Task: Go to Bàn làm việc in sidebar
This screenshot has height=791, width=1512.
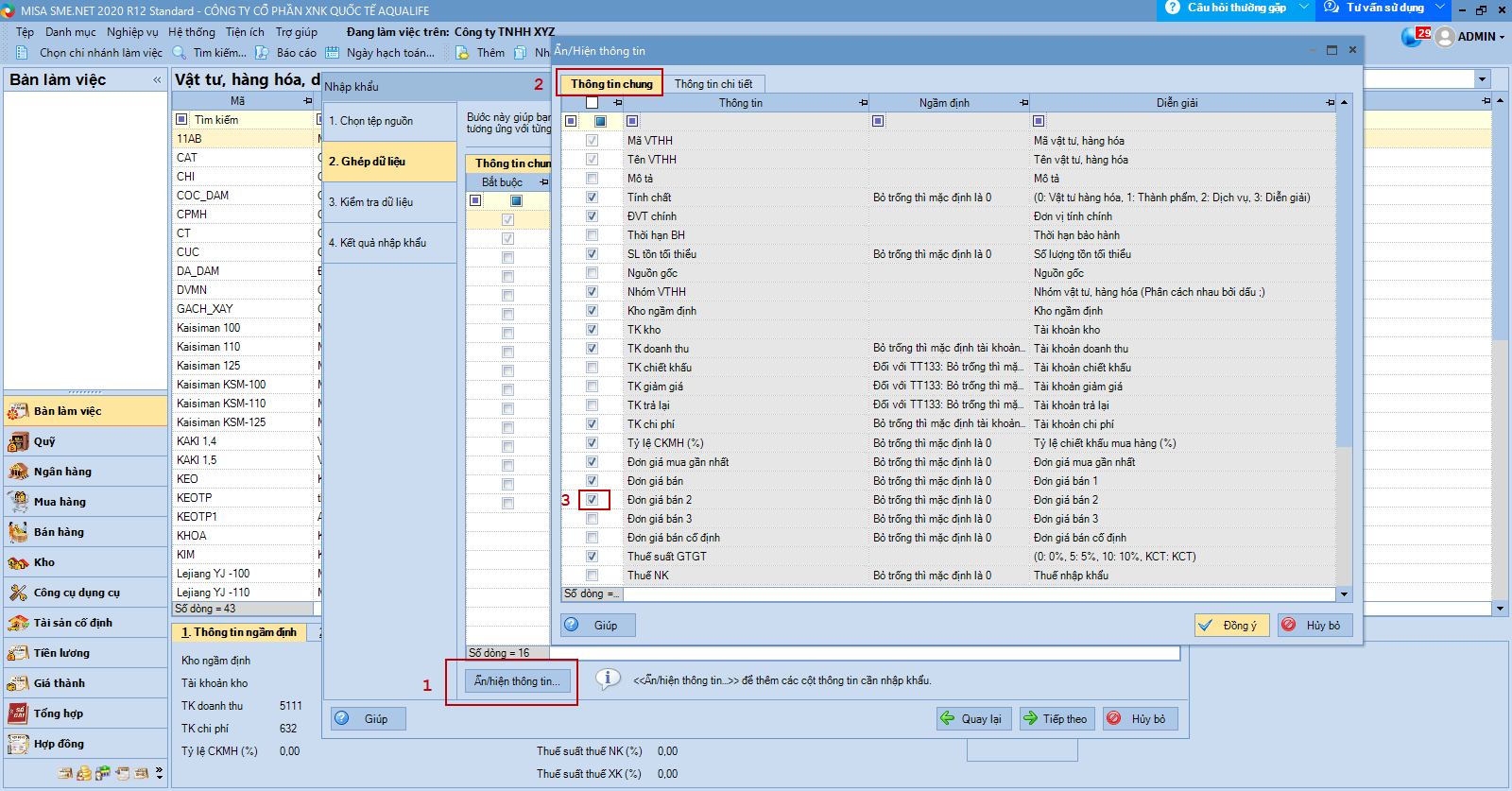Action: point(85,411)
